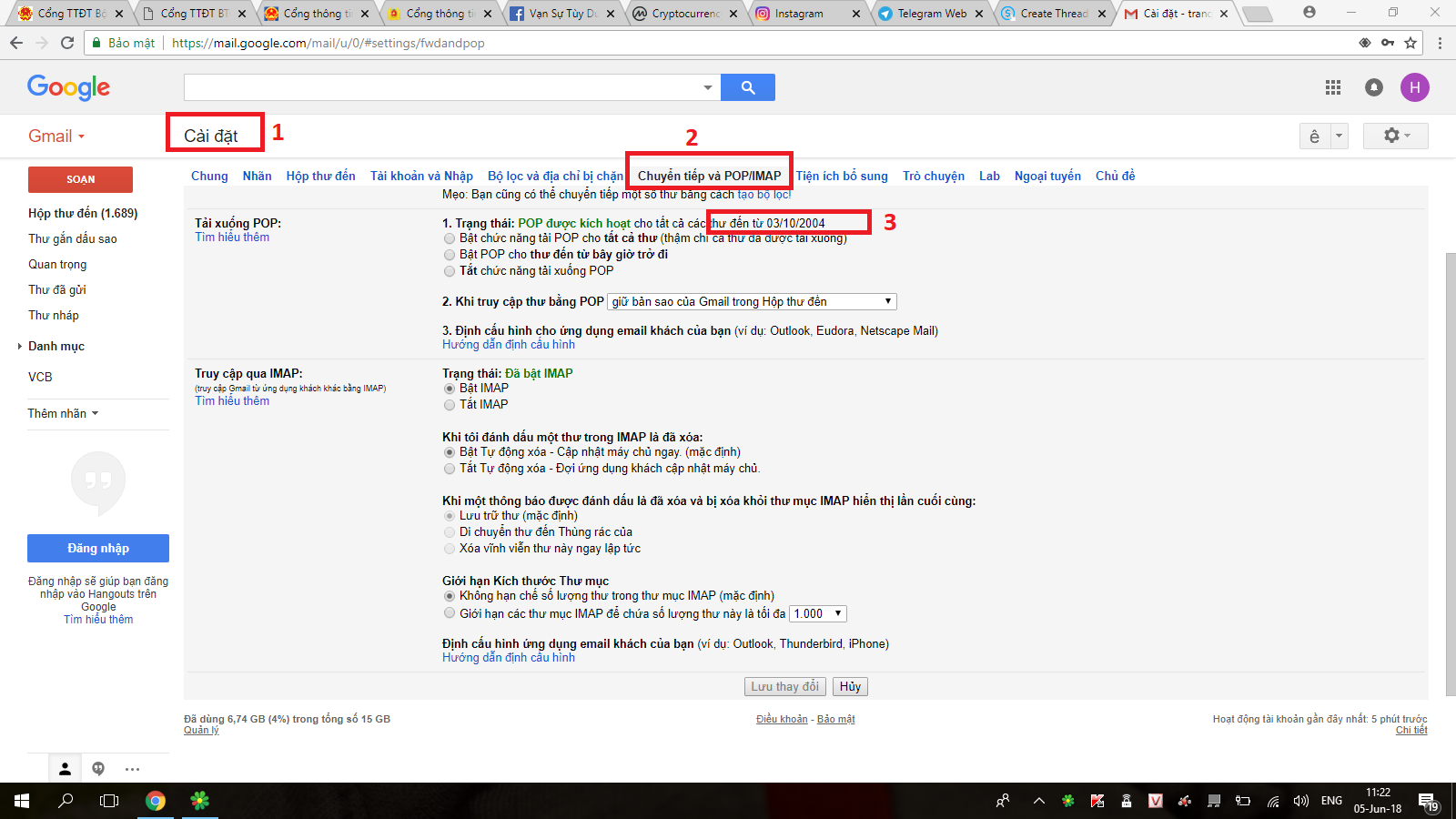Screen dimensions: 1456x819
Task: Open the Chrome profile icon in the title bar
Action: click(1309, 12)
